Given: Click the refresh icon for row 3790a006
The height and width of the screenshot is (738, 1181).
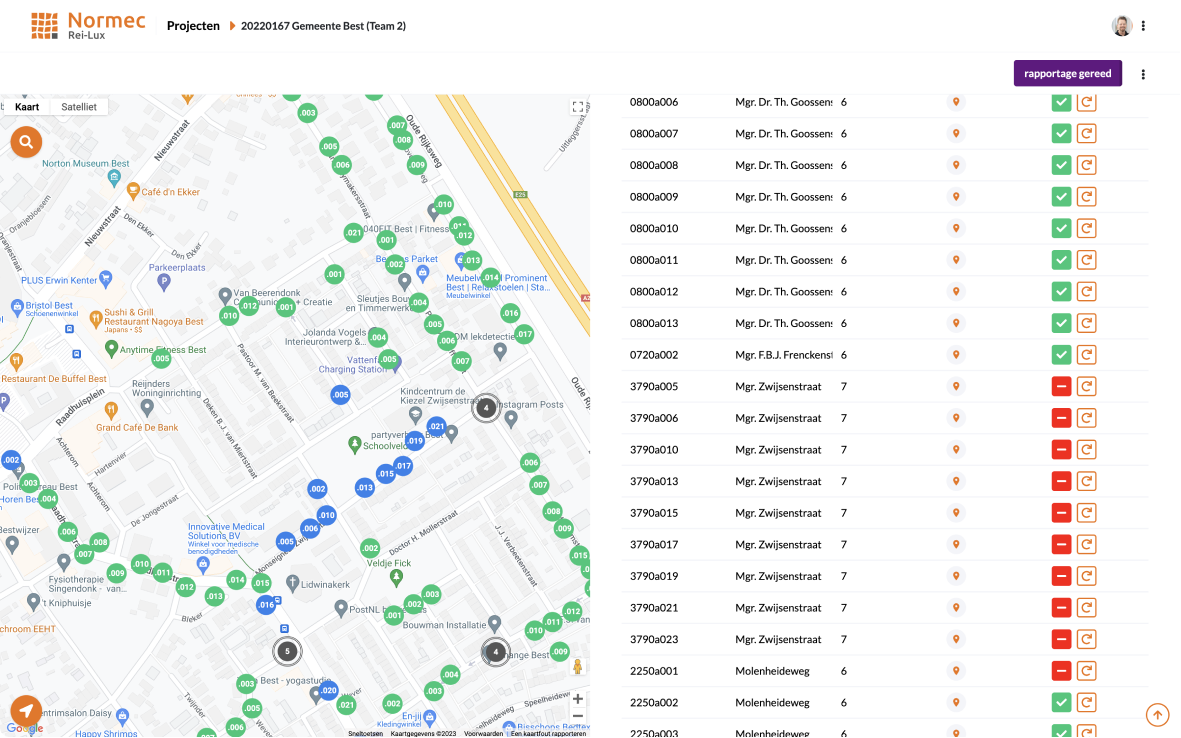Looking at the screenshot, I should coord(1086,418).
